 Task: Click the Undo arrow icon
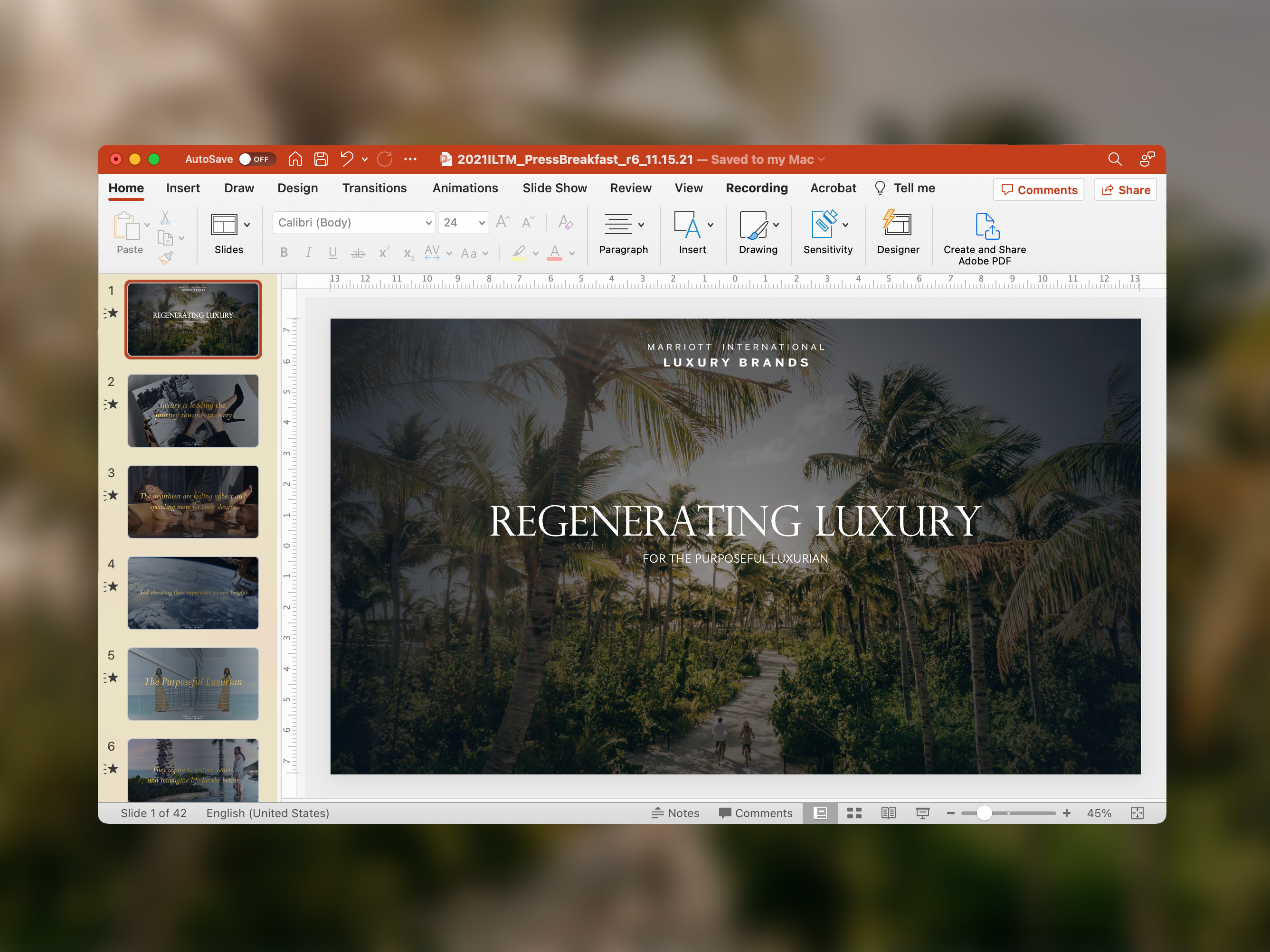[347, 159]
